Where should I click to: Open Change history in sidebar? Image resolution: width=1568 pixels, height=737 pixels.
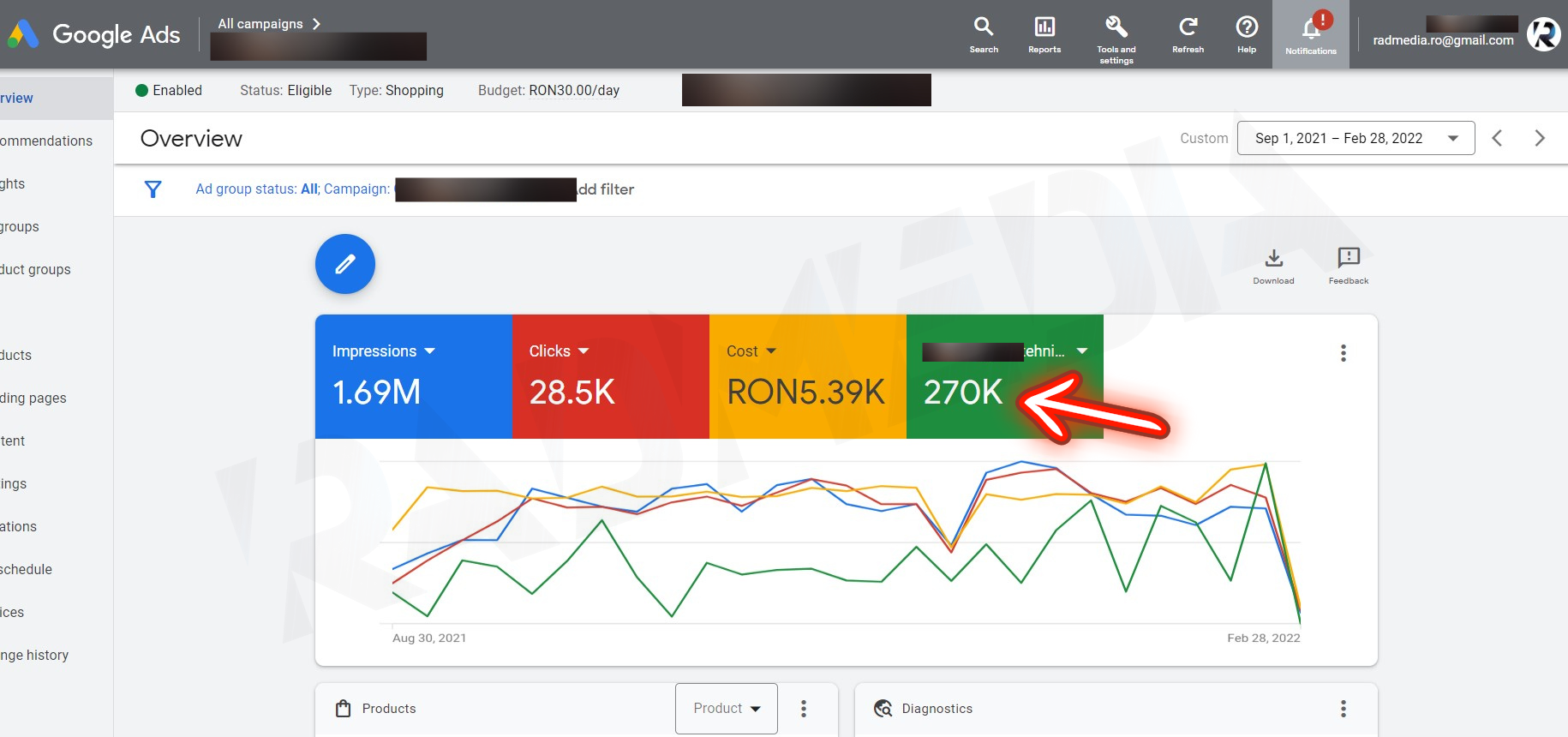pyautogui.click(x=34, y=655)
